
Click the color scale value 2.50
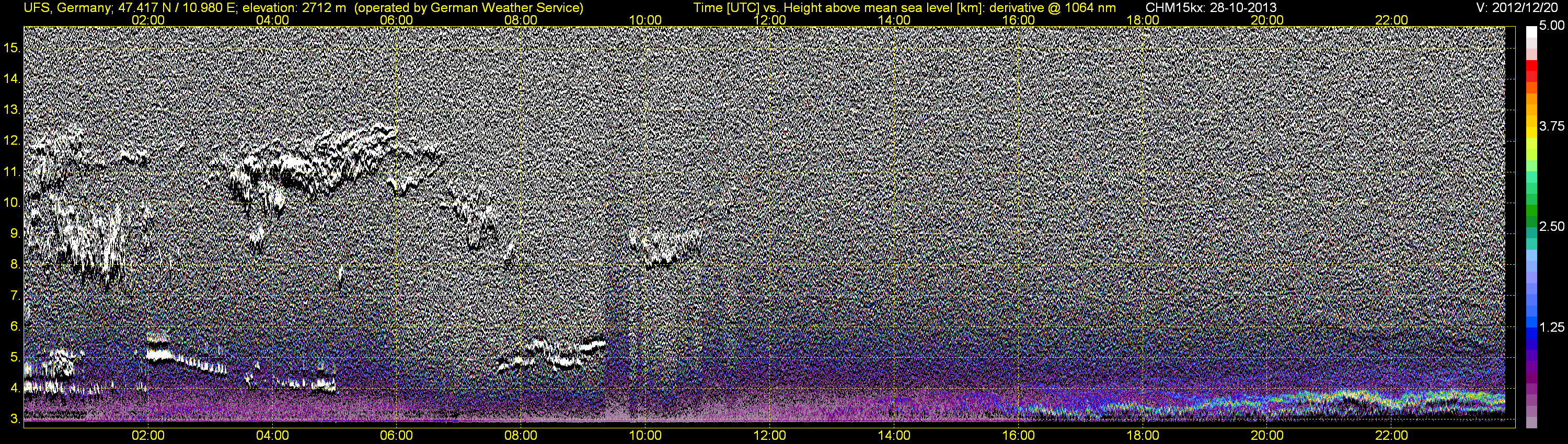1552,226
